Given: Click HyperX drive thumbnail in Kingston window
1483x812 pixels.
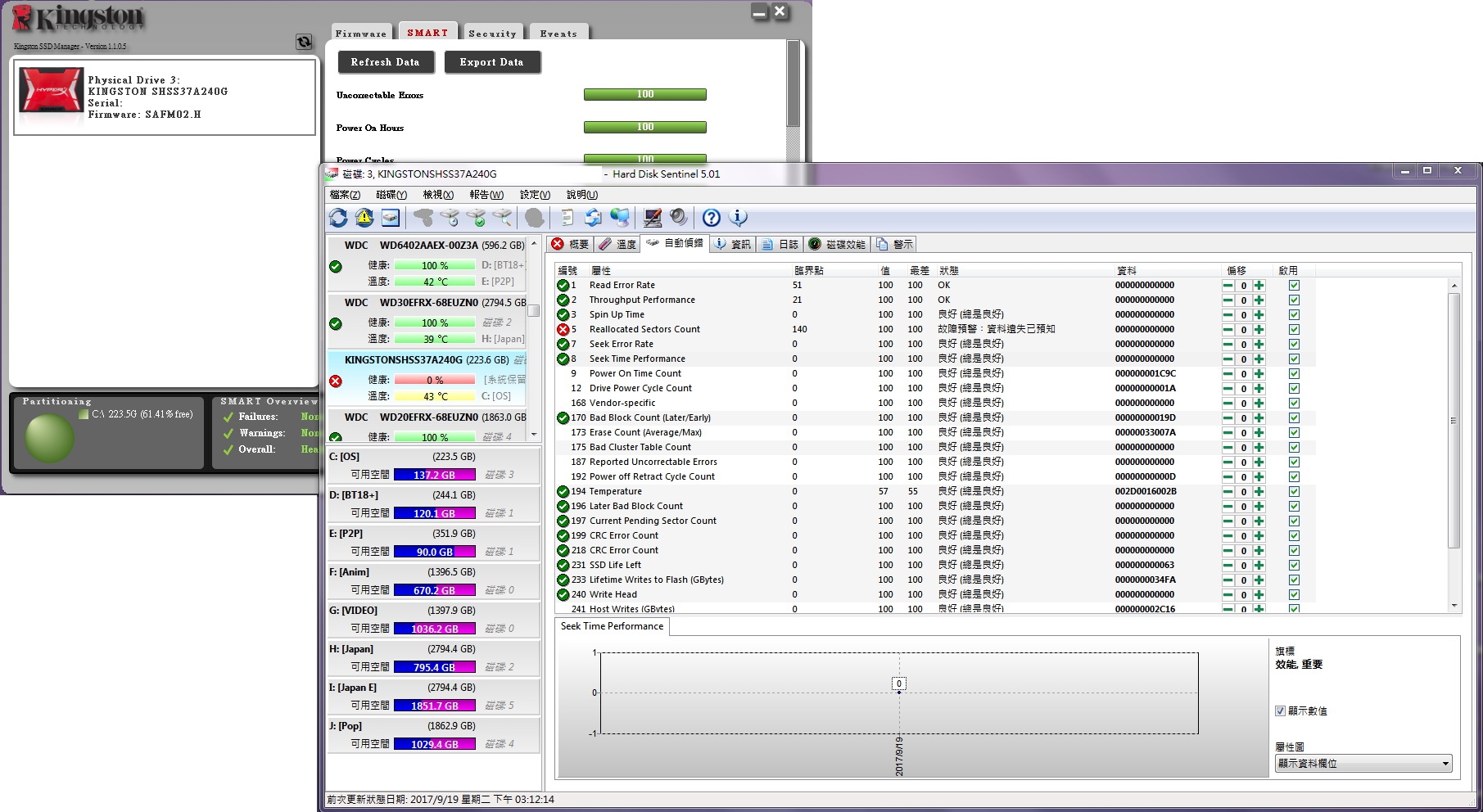Looking at the screenshot, I should [51, 89].
